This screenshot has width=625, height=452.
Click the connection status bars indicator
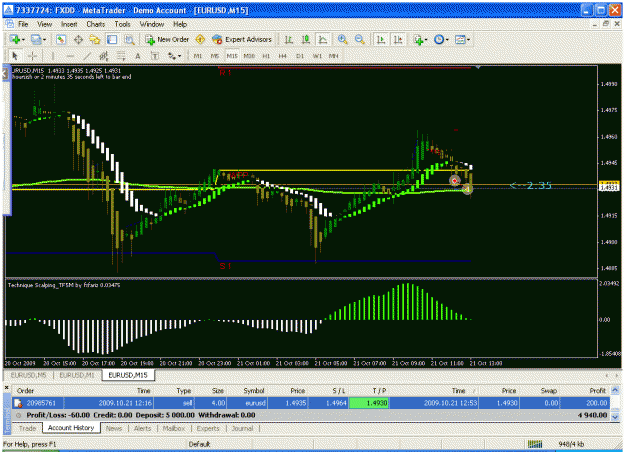click(x=535, y=444)
